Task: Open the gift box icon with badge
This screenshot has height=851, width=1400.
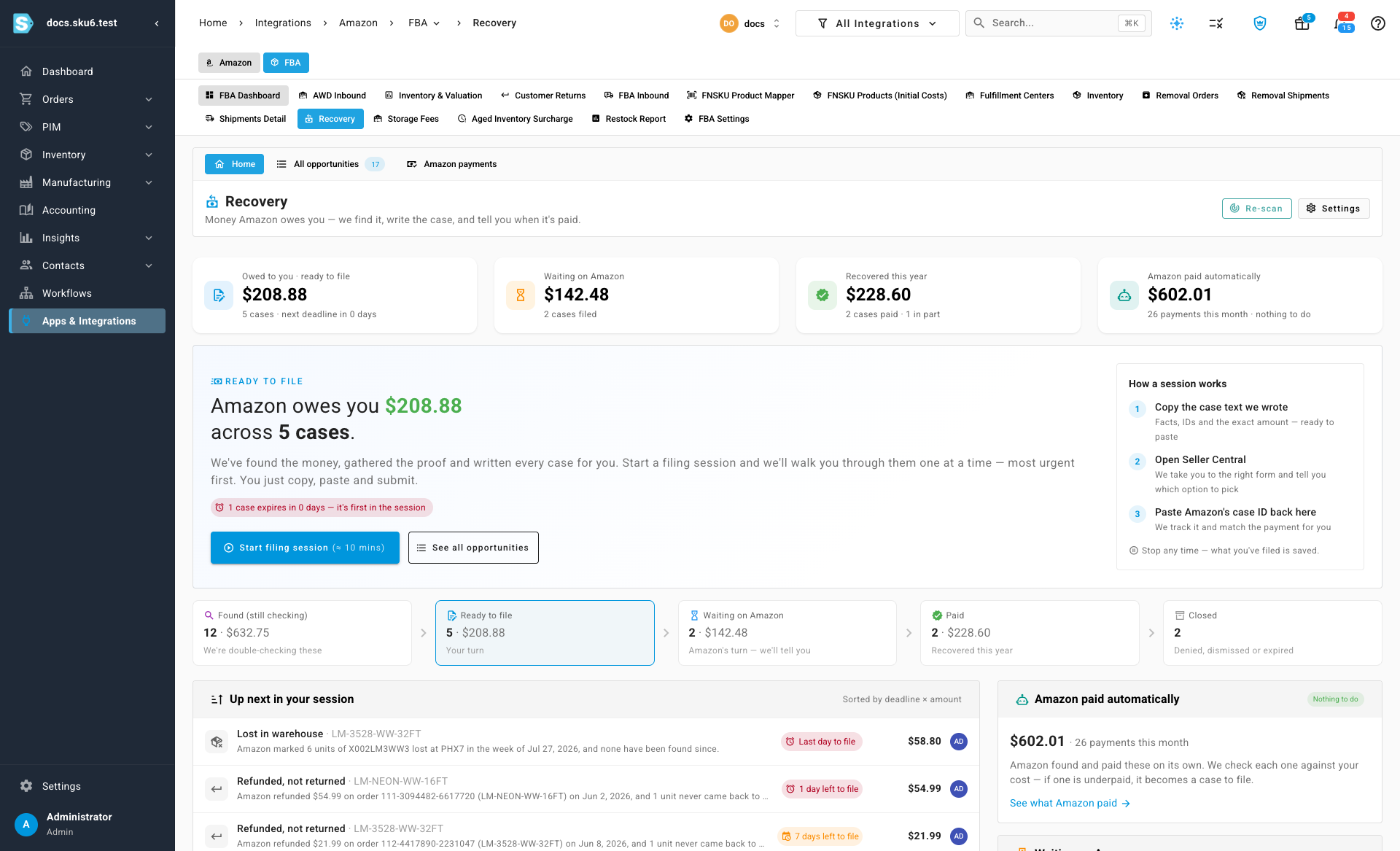Action: click(1302, 23)
